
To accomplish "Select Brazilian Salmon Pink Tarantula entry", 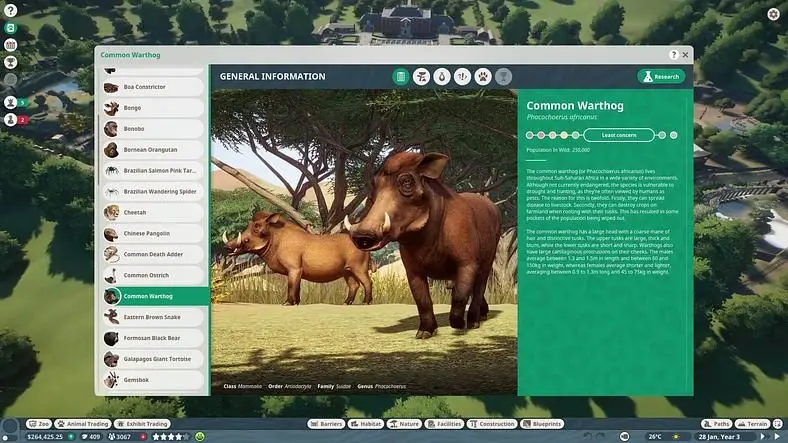I will click(x=153, y=171).
